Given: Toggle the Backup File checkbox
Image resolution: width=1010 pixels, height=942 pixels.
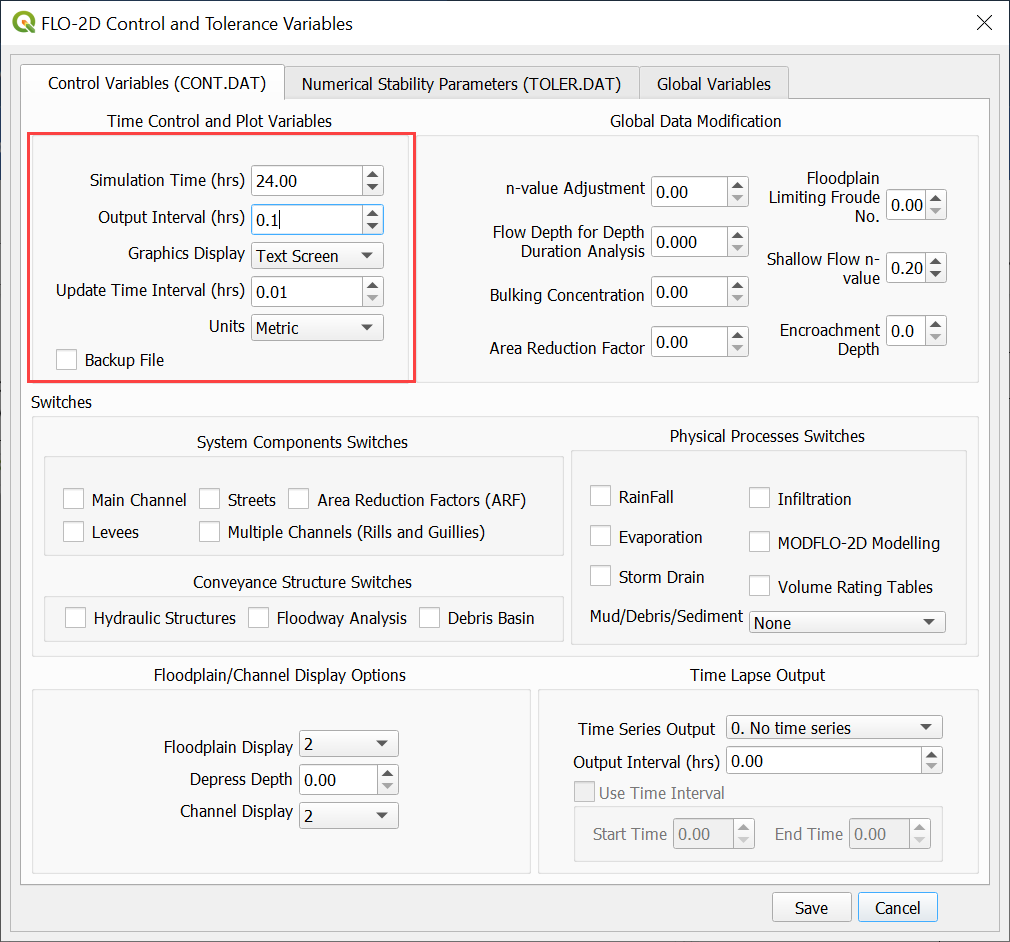Looking at the screenshot, I should 67,360.
